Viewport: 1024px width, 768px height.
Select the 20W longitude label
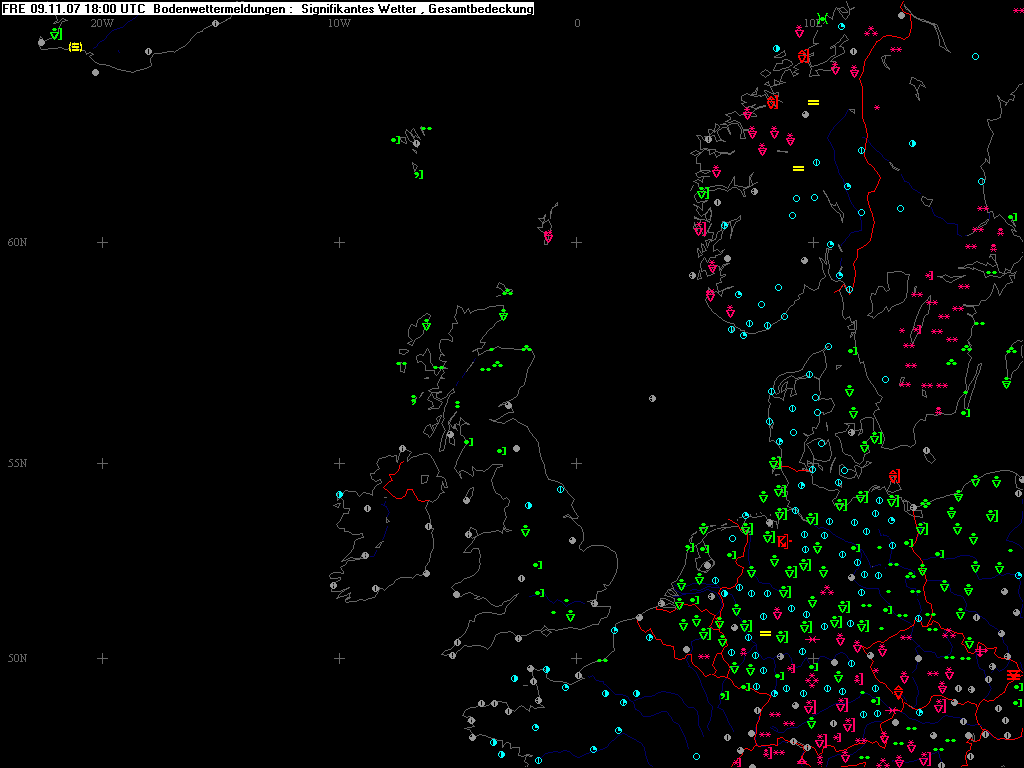[101, 22]
